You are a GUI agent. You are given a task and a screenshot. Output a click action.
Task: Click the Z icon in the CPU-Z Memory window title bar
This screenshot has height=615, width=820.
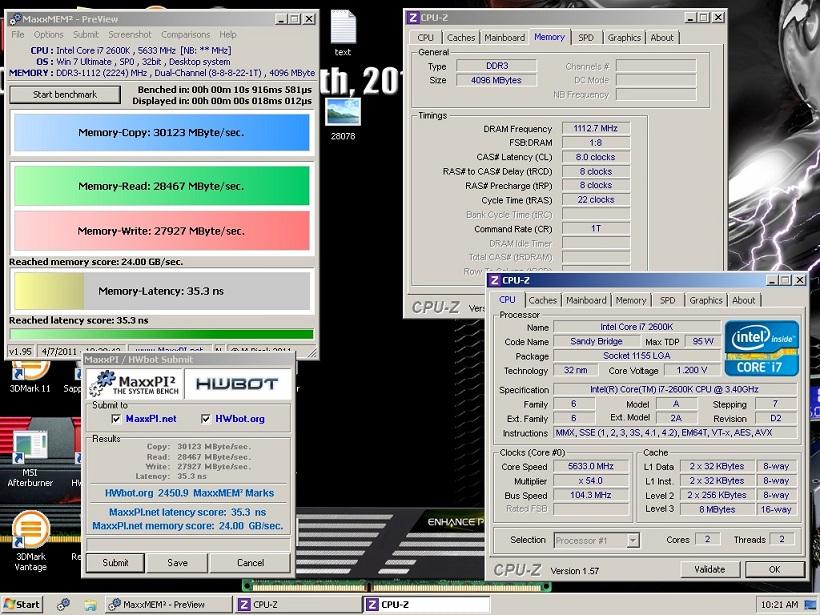tap(413, 18)
